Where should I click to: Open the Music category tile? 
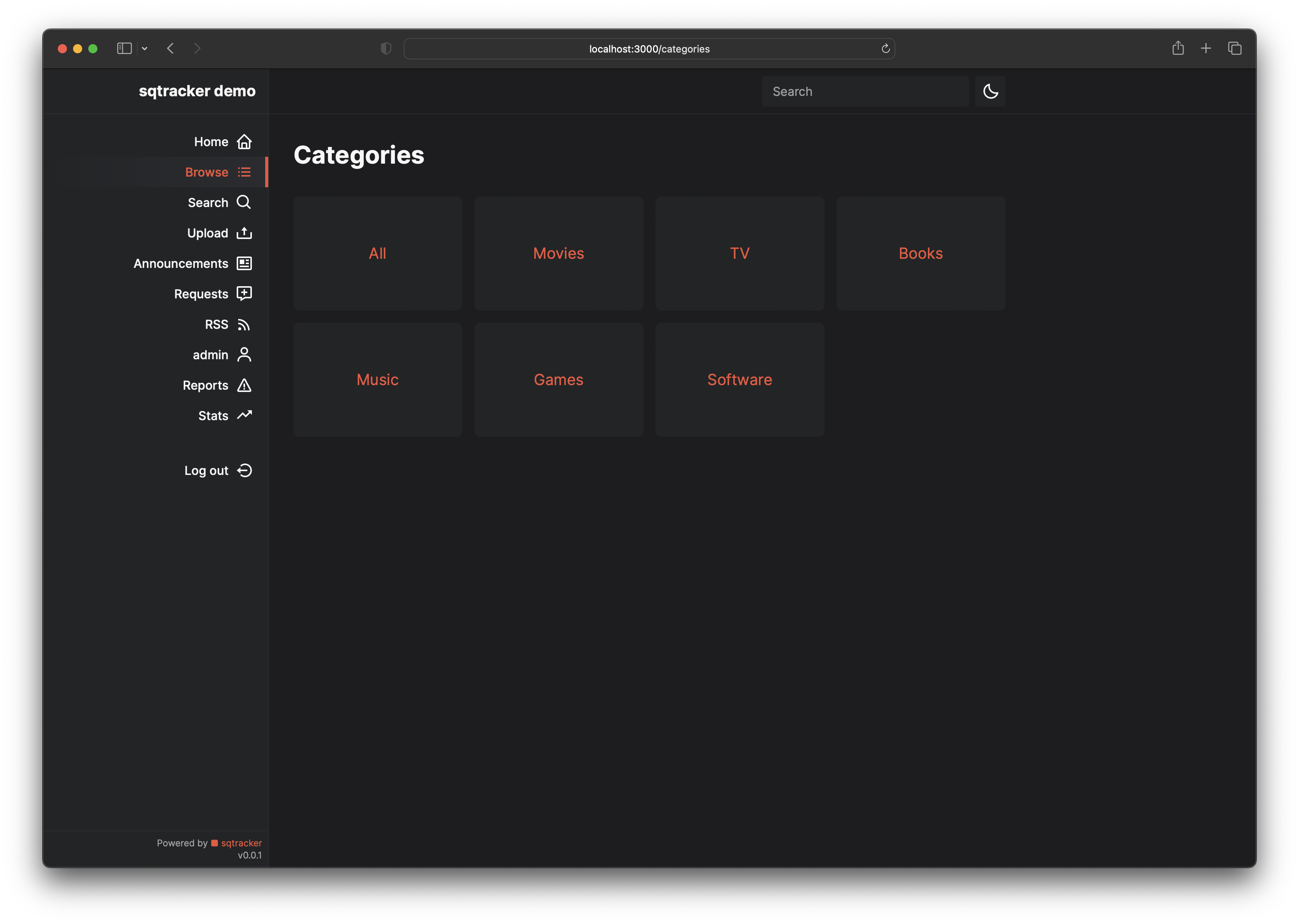point(378,379)
